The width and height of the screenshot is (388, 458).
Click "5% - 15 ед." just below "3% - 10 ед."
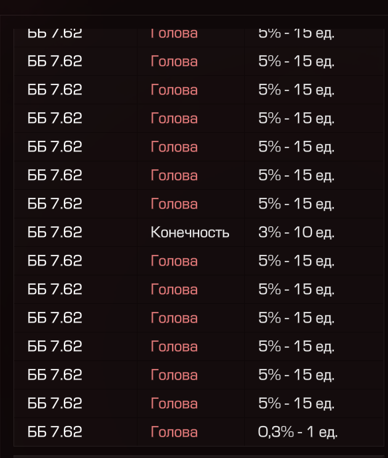pyautogui.click(x=296, y=261)
